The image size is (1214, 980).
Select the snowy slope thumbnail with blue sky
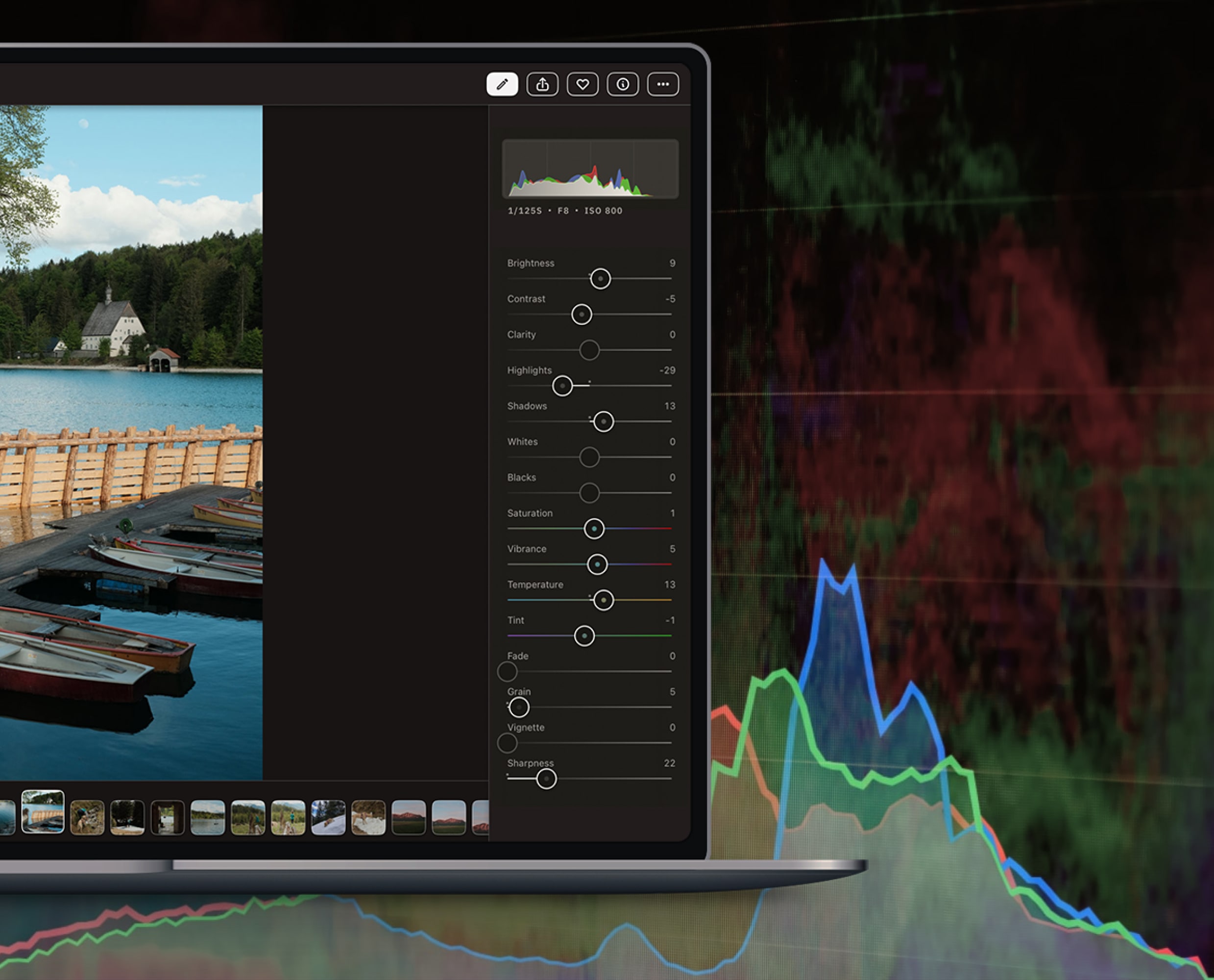pos(328,817)
